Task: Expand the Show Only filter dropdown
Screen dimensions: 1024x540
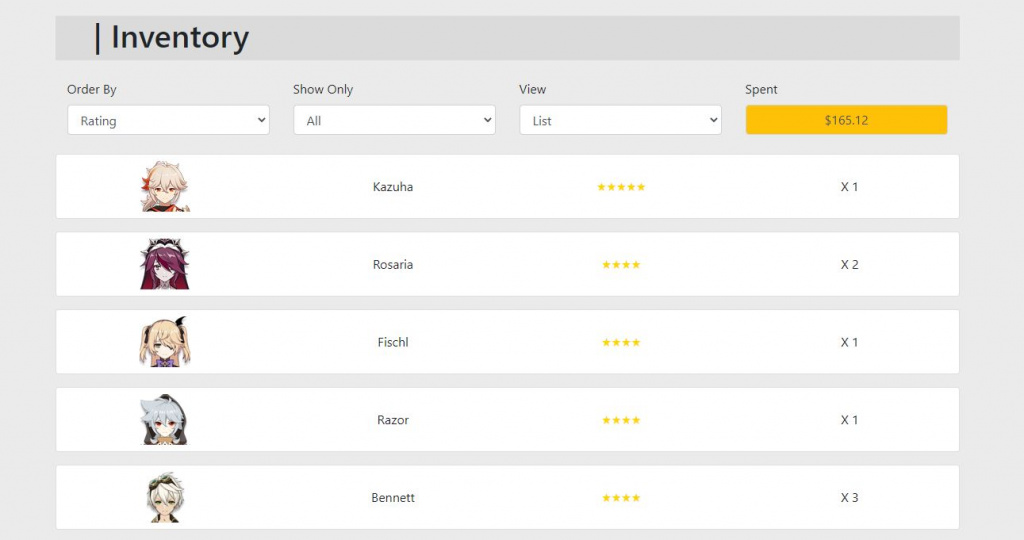Action: 394,120
